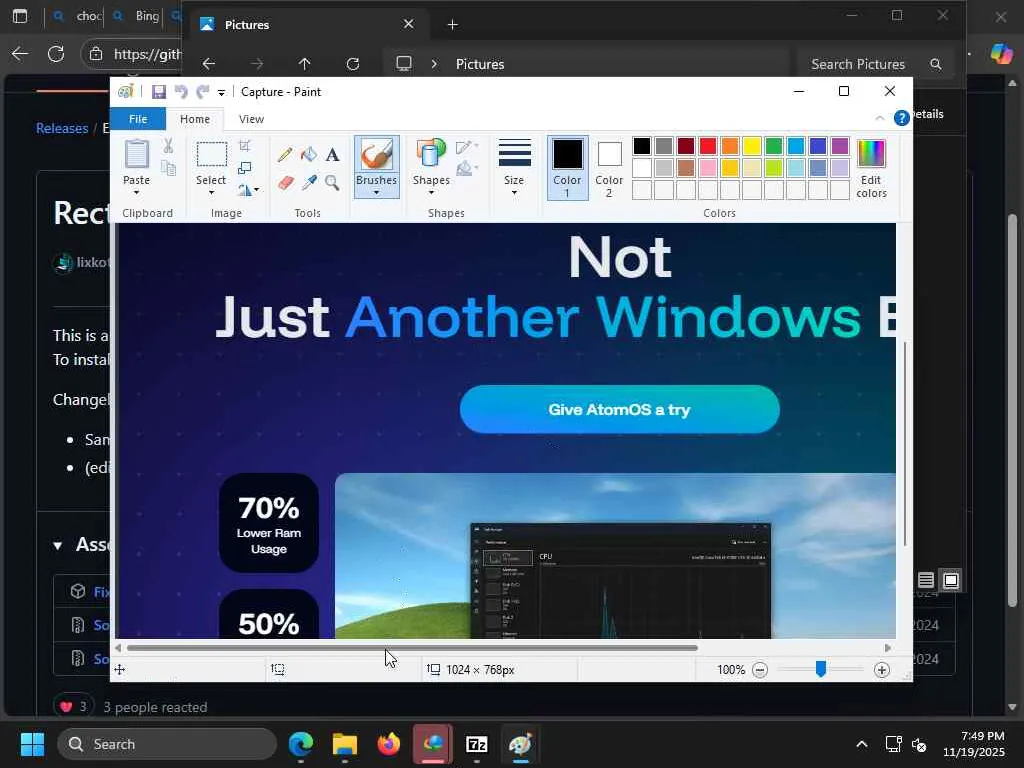
Task: Select the Pictures tab in File Explorer
Action: [307, 24]
